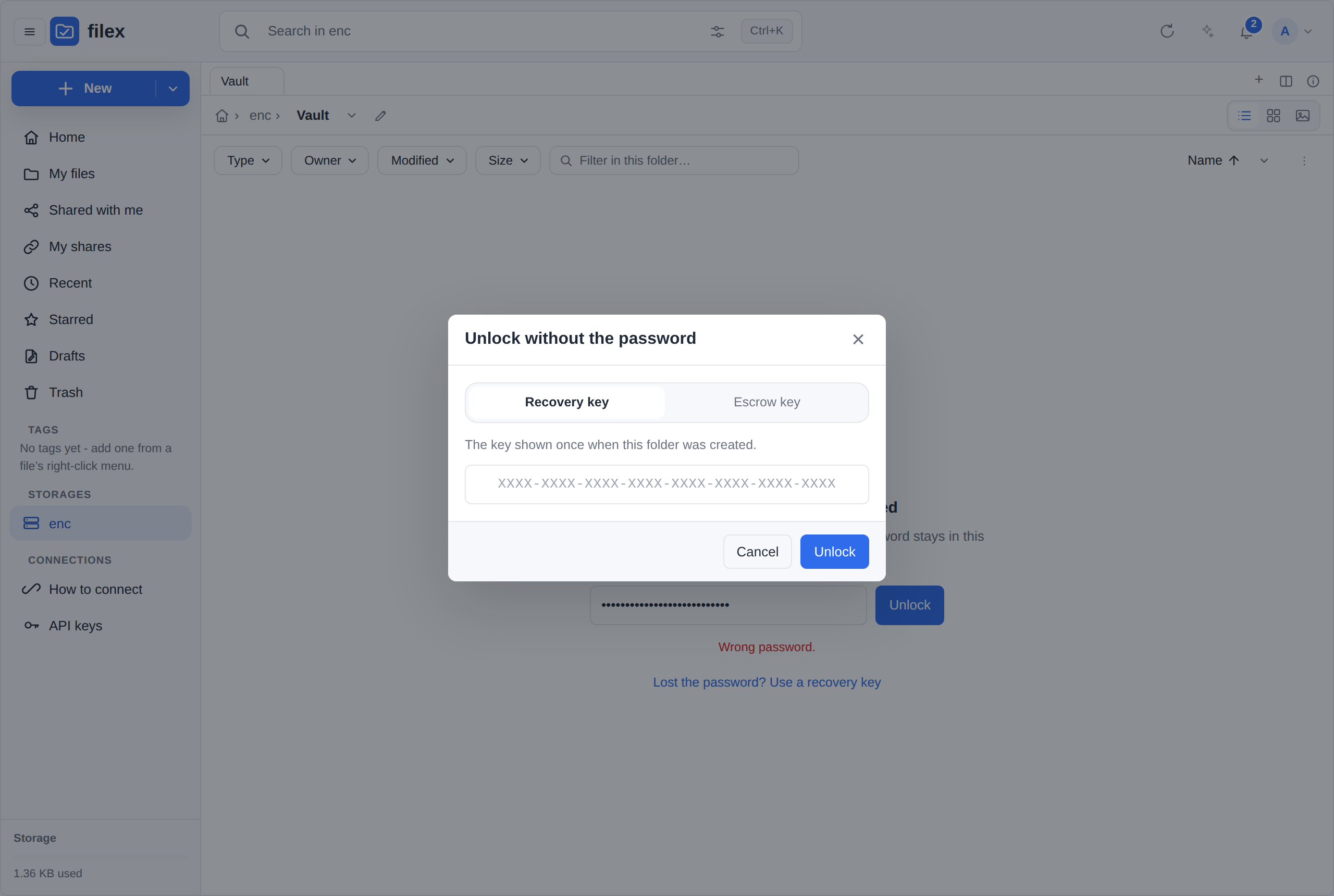Switch to grid view
Image resolution: width=1334 pixels, height=896 pixels.
click(x=1274, y=116)
